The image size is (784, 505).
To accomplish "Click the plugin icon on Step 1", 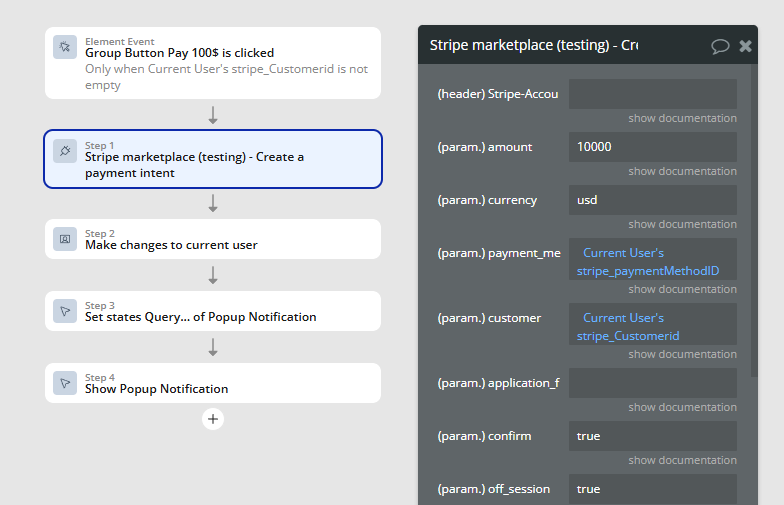I will 65,151.
